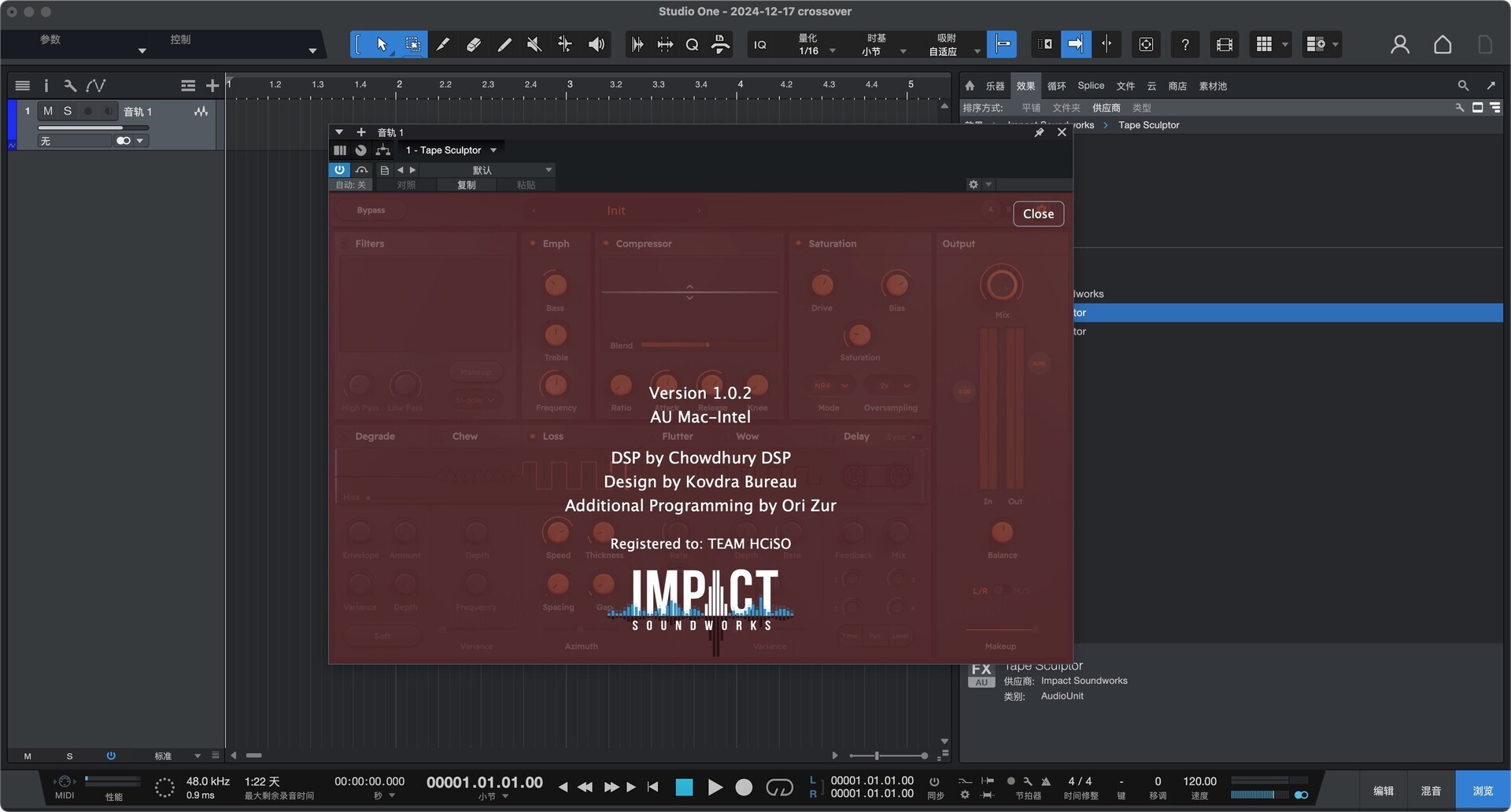Open the 1 - Tape Sculptor insert selector
The width and height of the screenshot is (1511, 812).
click(451, 150)
